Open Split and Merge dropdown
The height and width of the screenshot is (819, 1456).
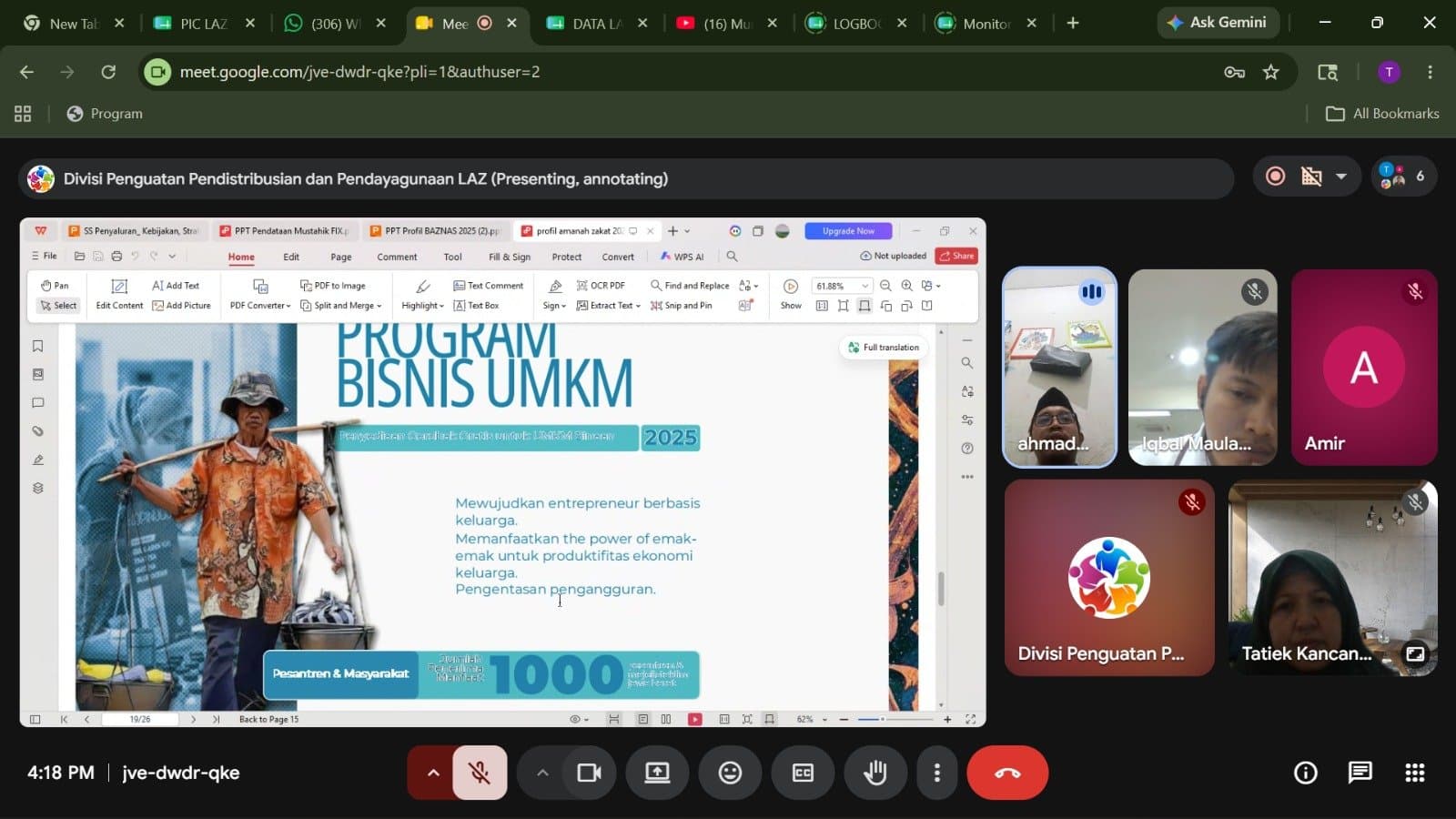(x=341, y=306)
